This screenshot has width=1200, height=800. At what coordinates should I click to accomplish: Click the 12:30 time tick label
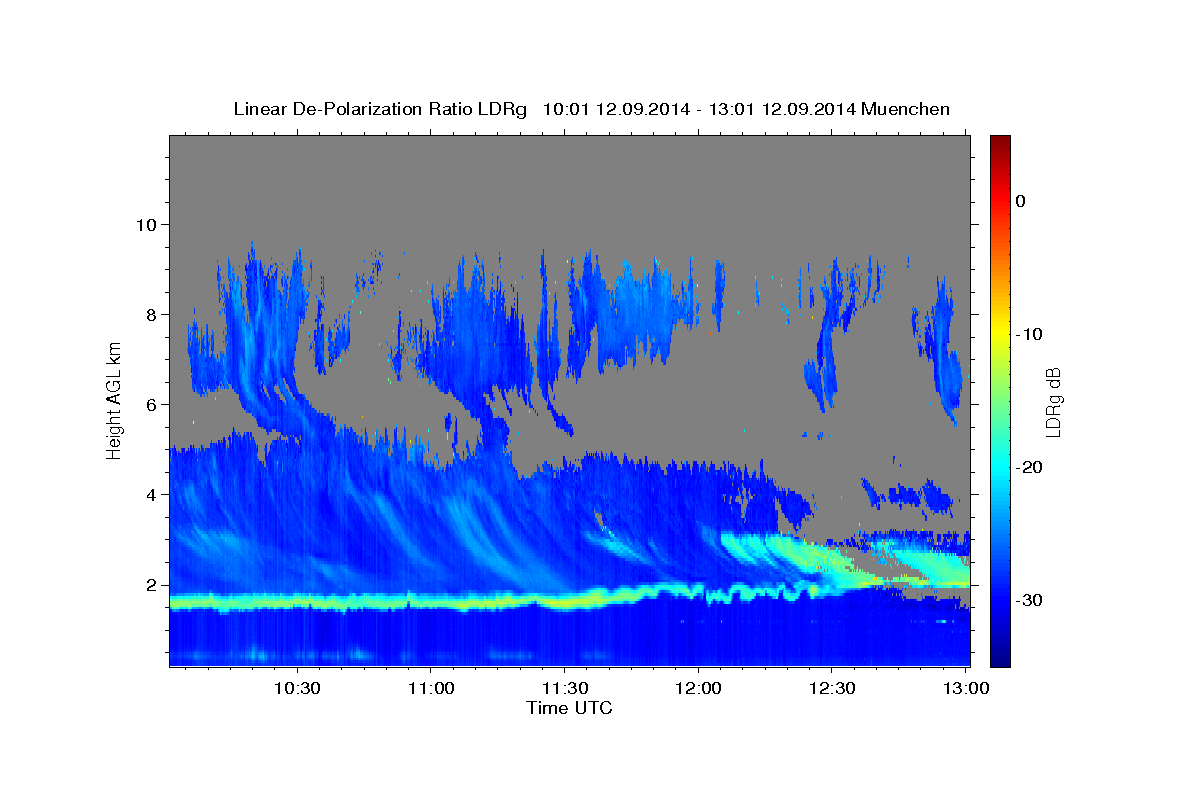coord(832,688)
